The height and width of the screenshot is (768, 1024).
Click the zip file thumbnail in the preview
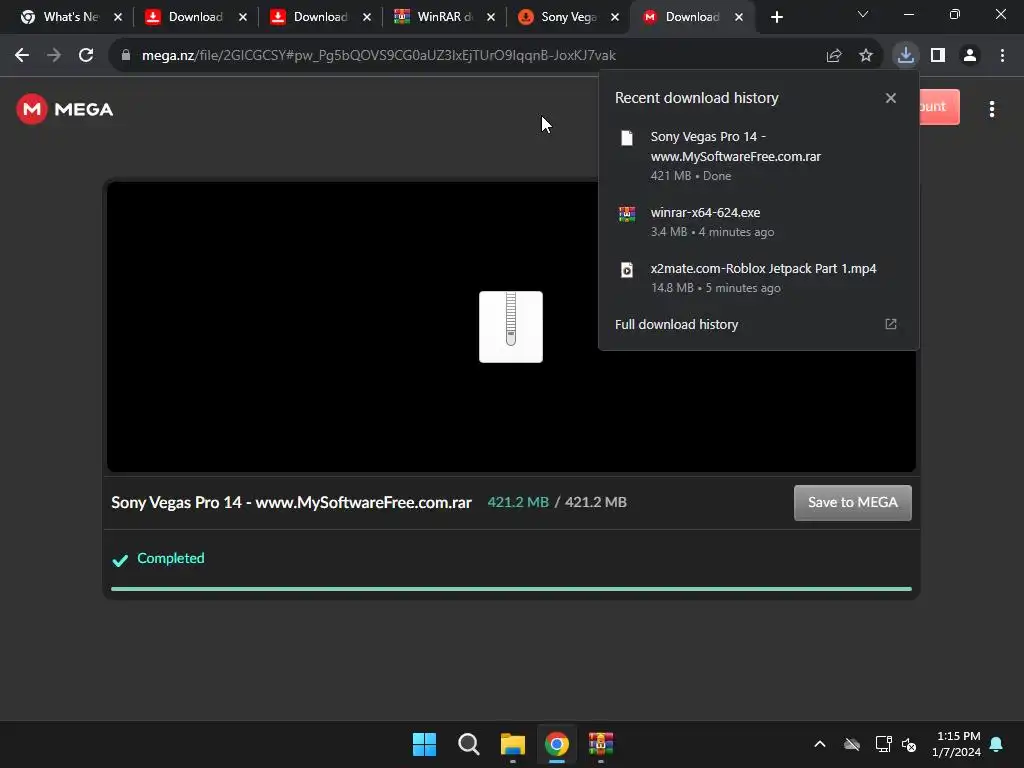point(511,327)
